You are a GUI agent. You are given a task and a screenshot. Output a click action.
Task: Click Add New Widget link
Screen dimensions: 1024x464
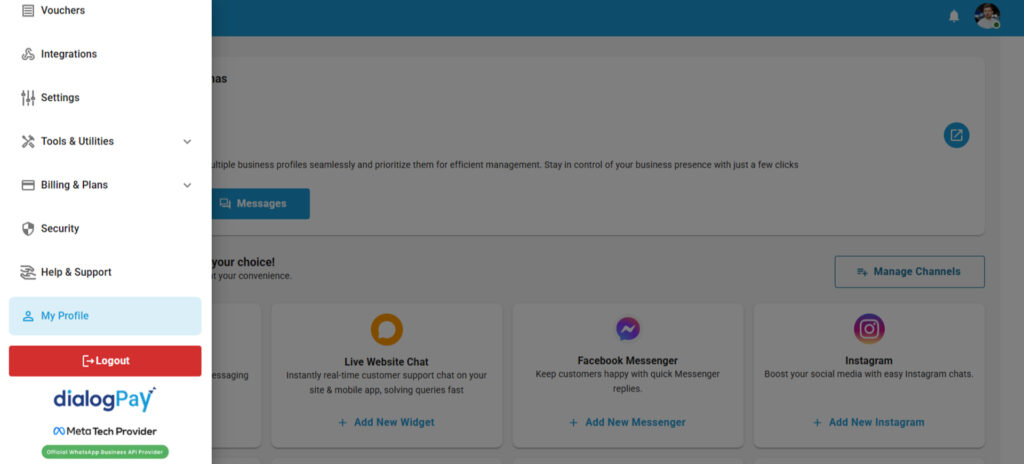[386, 422]
